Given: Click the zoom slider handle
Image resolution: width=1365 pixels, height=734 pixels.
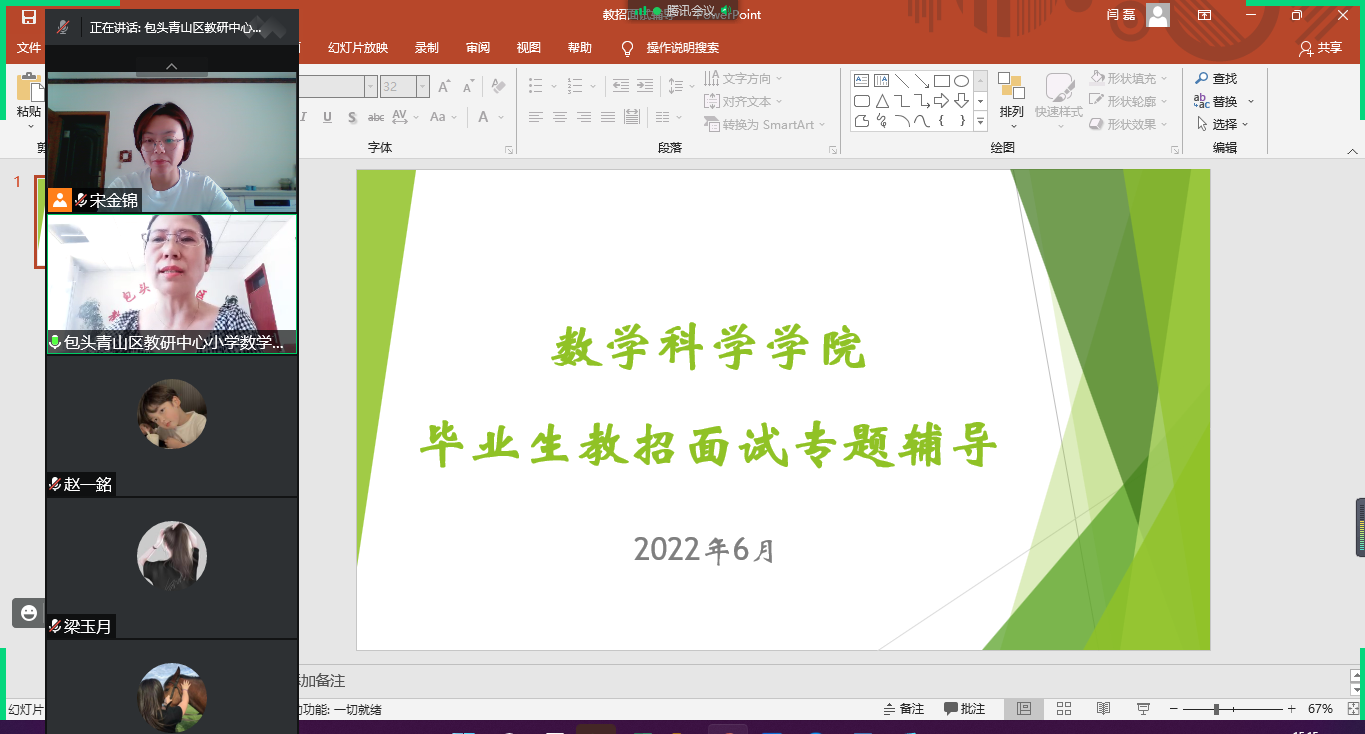Looking at the screenshot, I should coord(1216,708).
